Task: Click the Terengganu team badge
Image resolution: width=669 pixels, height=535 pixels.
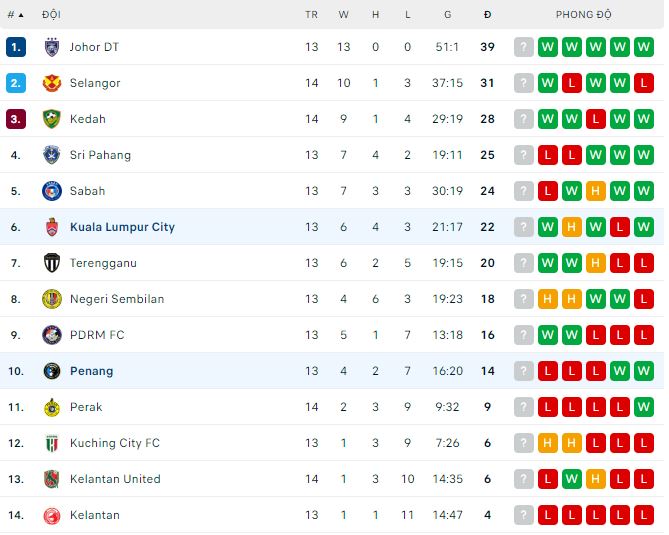Action: pyautogui.click(x=52, y=263)
